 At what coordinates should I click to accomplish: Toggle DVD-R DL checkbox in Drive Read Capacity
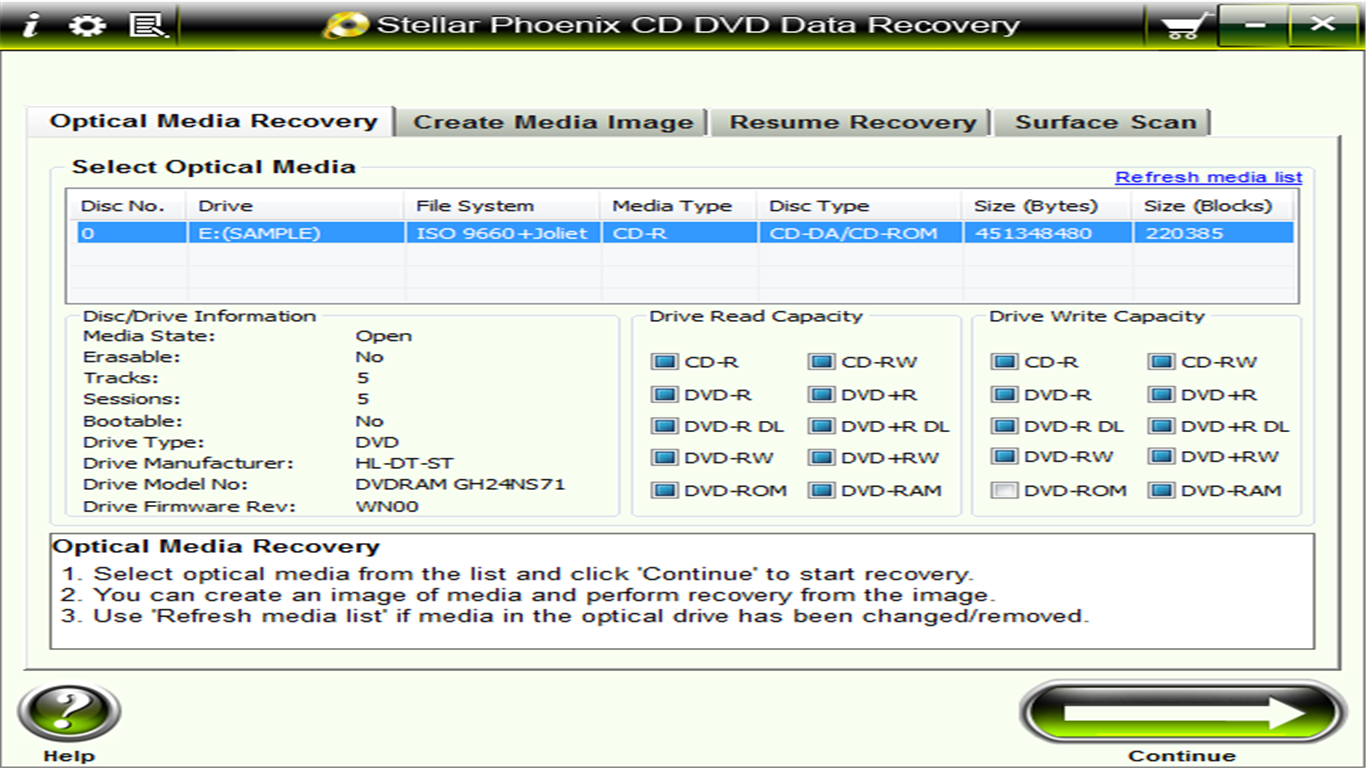pyautogui.click(x=664, y=426)
